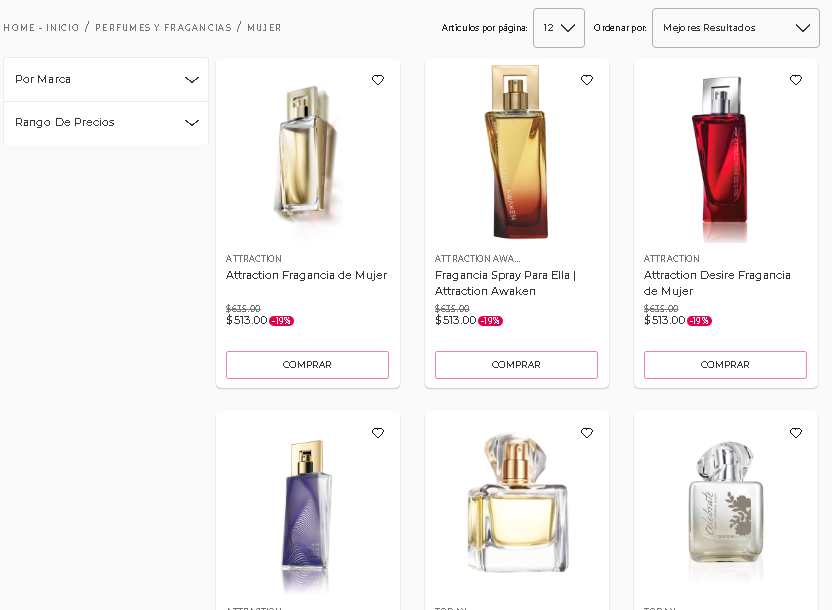Open the Artículos por página dropdown

click(x=559, y=28)
